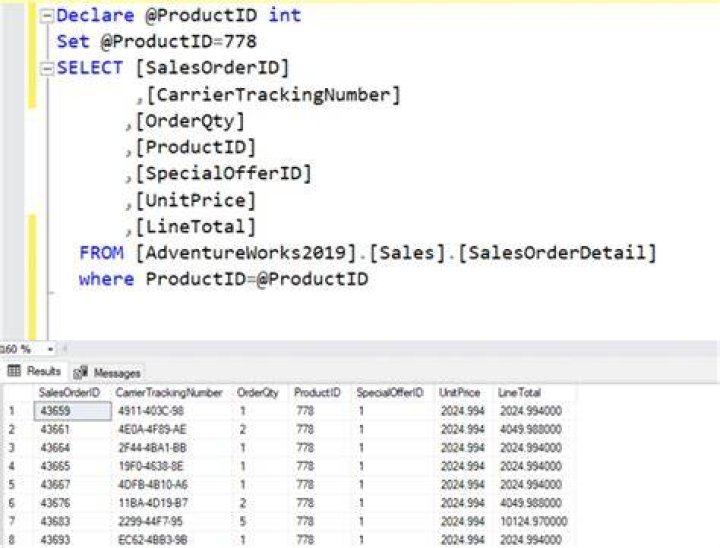Click LineTotal 4049.988000 in row 2

pyautogui.click(x=531, y=429)
